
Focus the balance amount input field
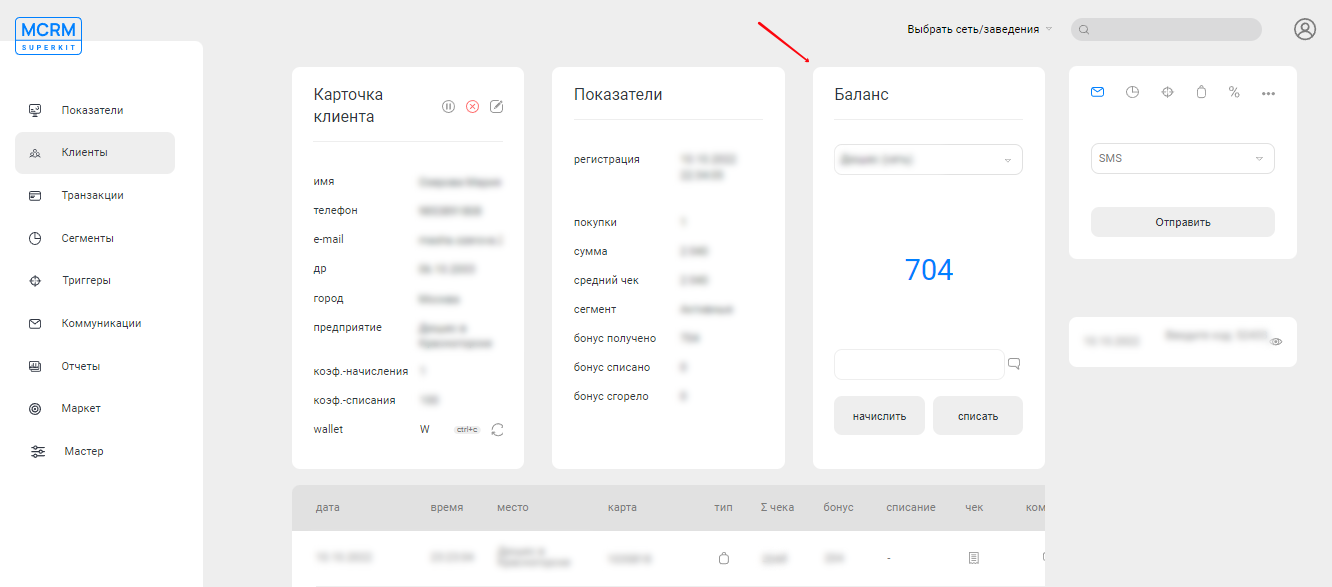pyautogui.click(x=919, y=364)
